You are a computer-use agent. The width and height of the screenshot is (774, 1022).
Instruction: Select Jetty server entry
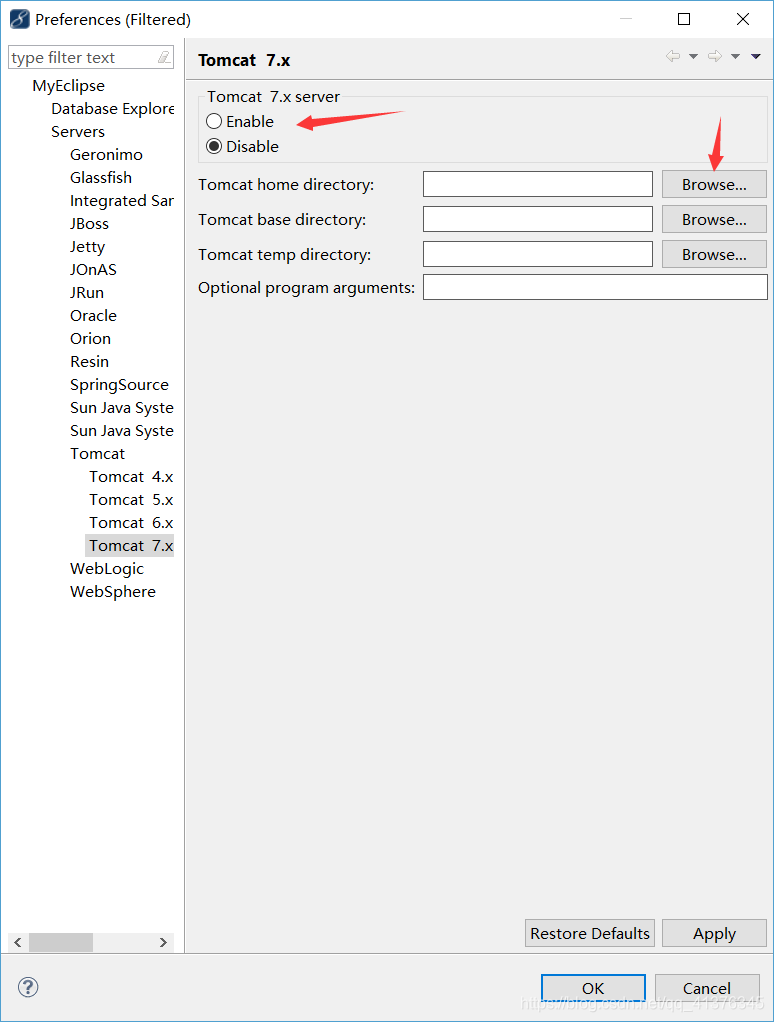pos(87,246)
